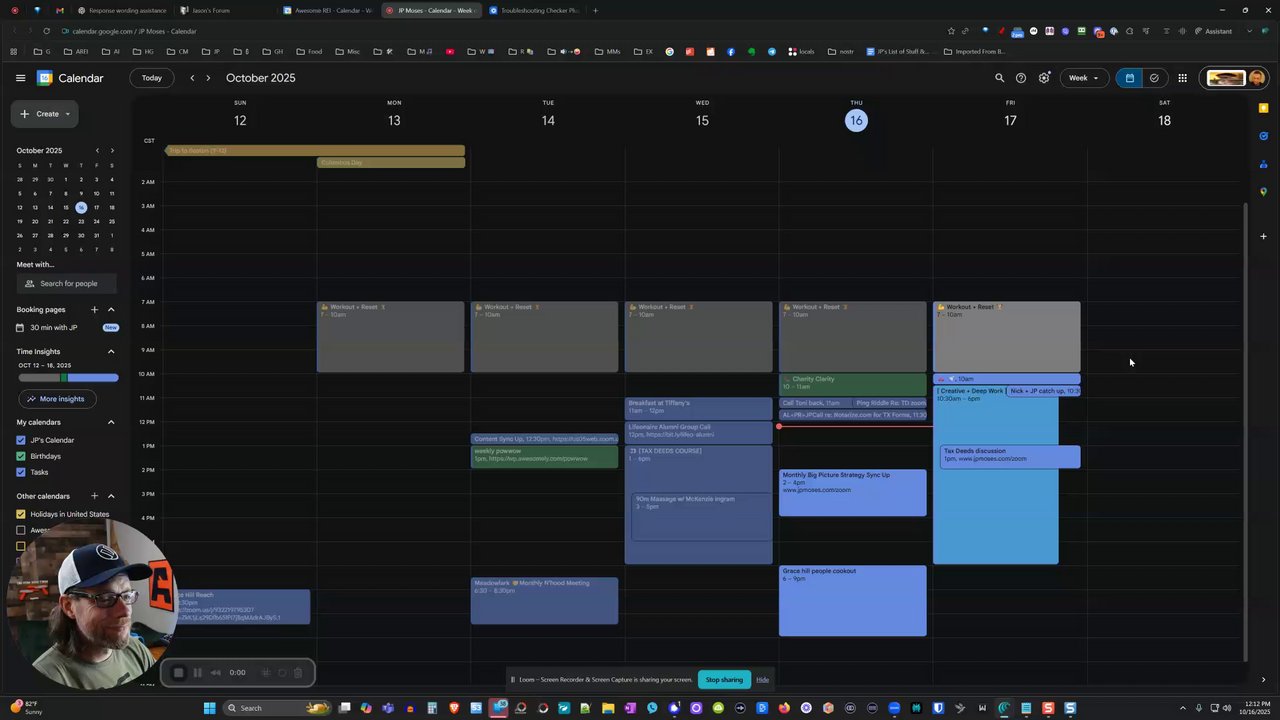The width and height of the screenshot is (1280, 720).
Task: Switch to Troubleshooting Checker tab
Action: pos(534,10)
